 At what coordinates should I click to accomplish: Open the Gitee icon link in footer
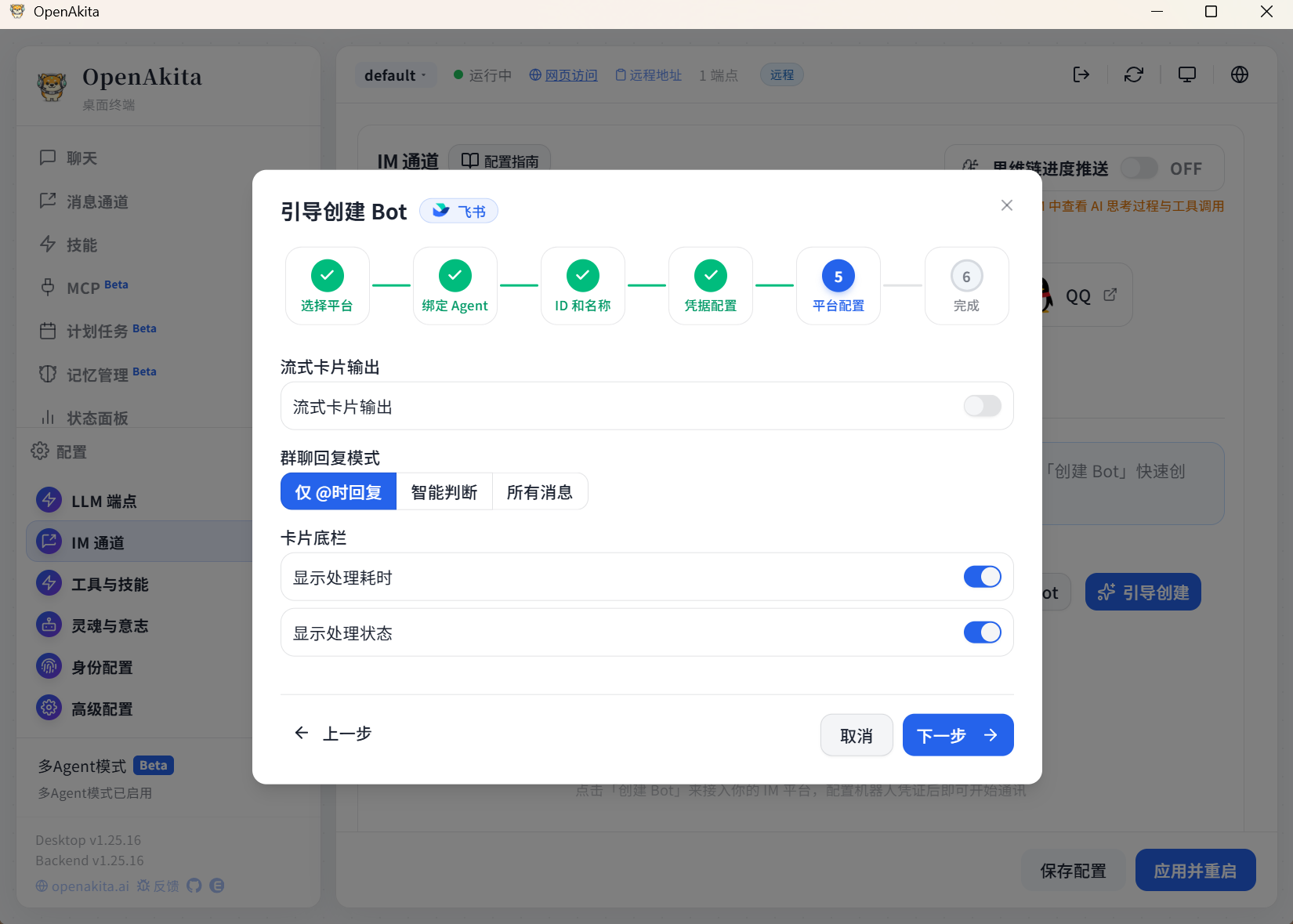(x=217, y=886)
